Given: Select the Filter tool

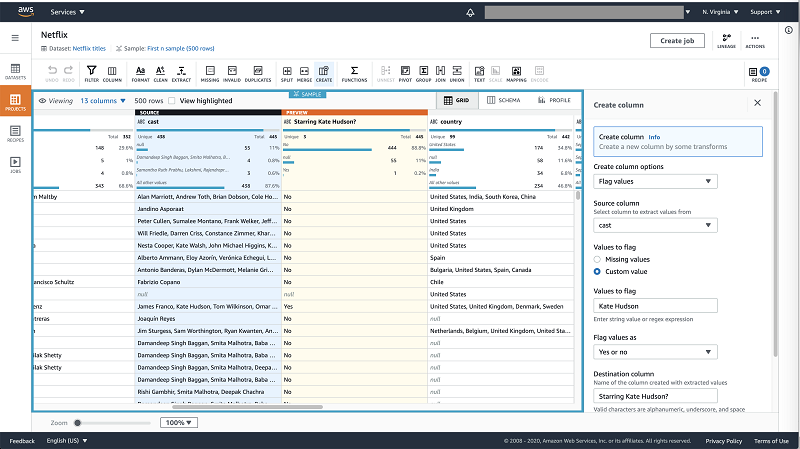Looking at the screenshot, I should [x=92, y=73].
